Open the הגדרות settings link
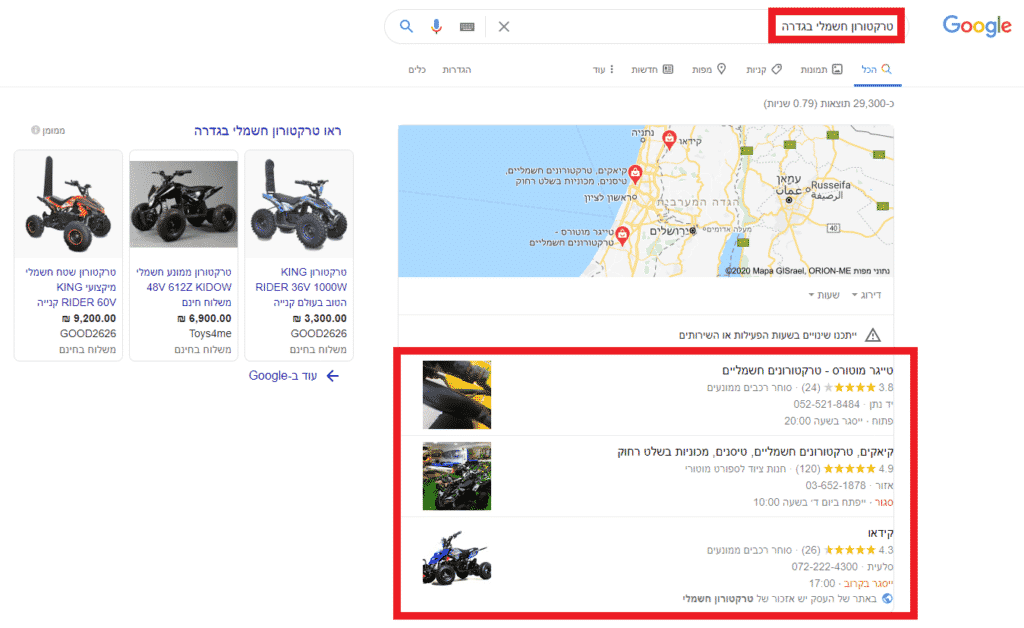The width and height of the screenshot is (1024, 628). 456,69
